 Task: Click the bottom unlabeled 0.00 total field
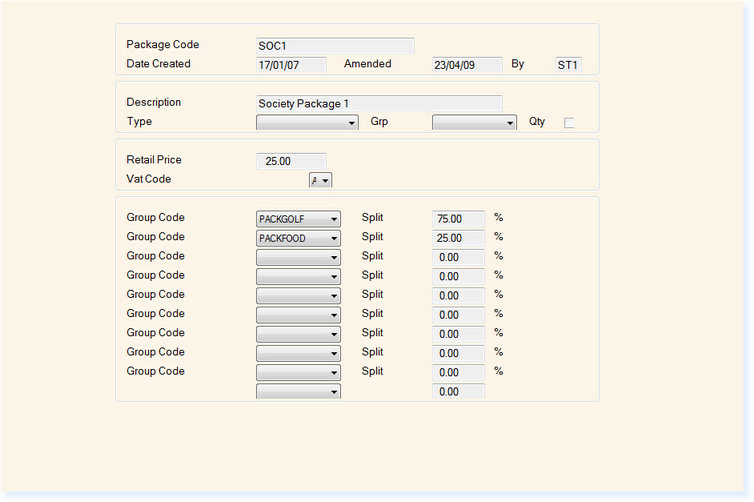coord(458,392)
